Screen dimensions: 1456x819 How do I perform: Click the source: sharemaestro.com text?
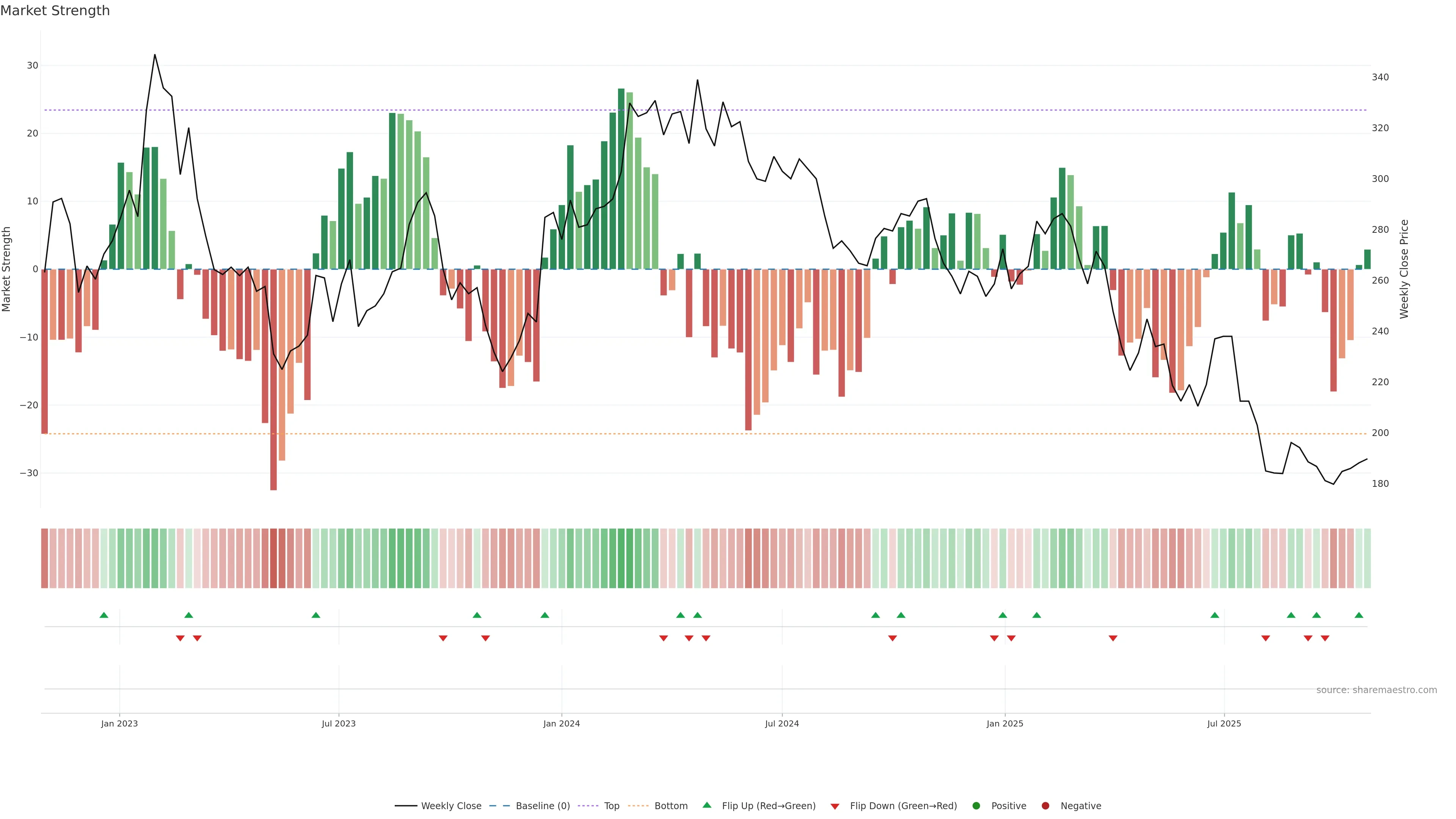[1376, 690]
